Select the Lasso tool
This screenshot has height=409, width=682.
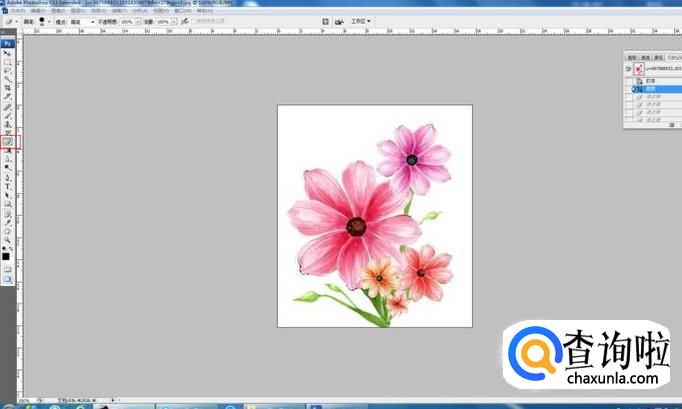tap(7, 70)
